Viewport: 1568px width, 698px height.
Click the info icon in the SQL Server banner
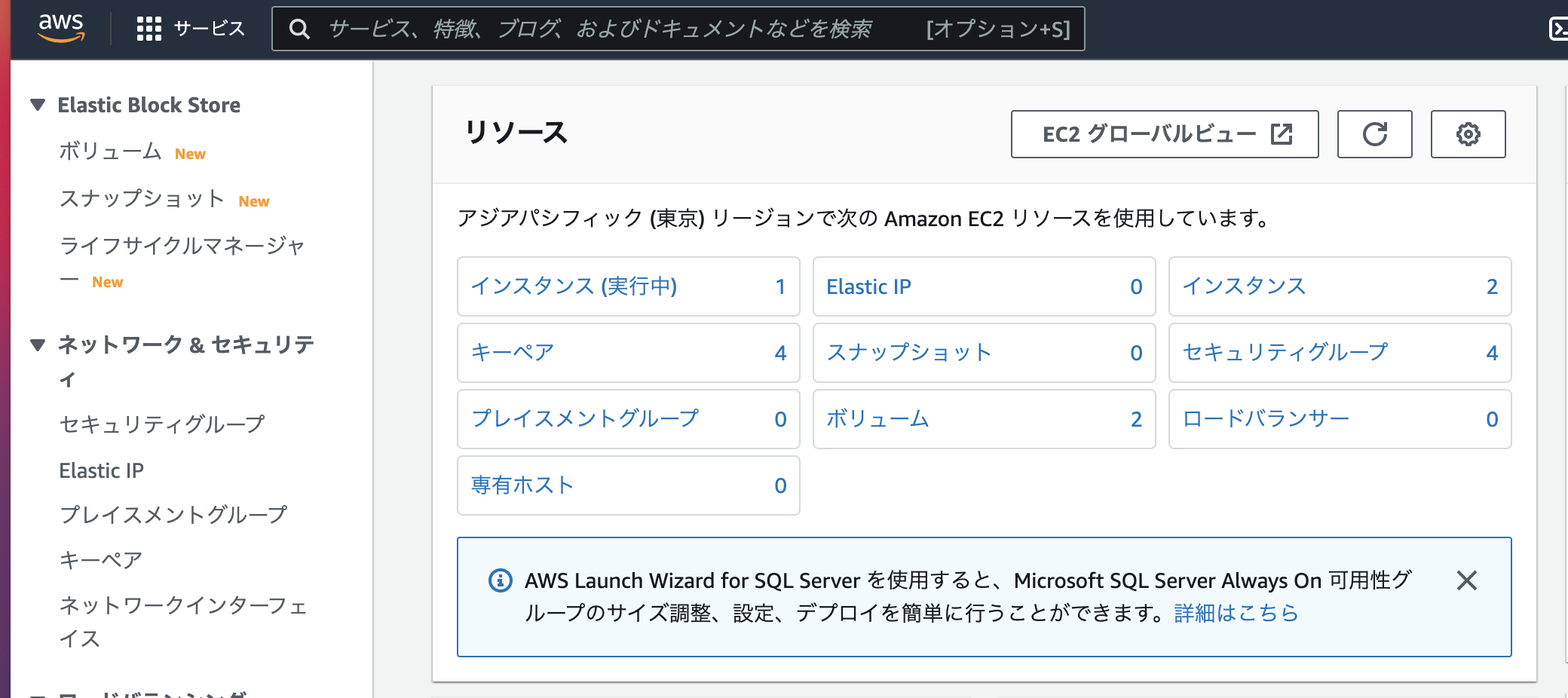tap(500, 580)
